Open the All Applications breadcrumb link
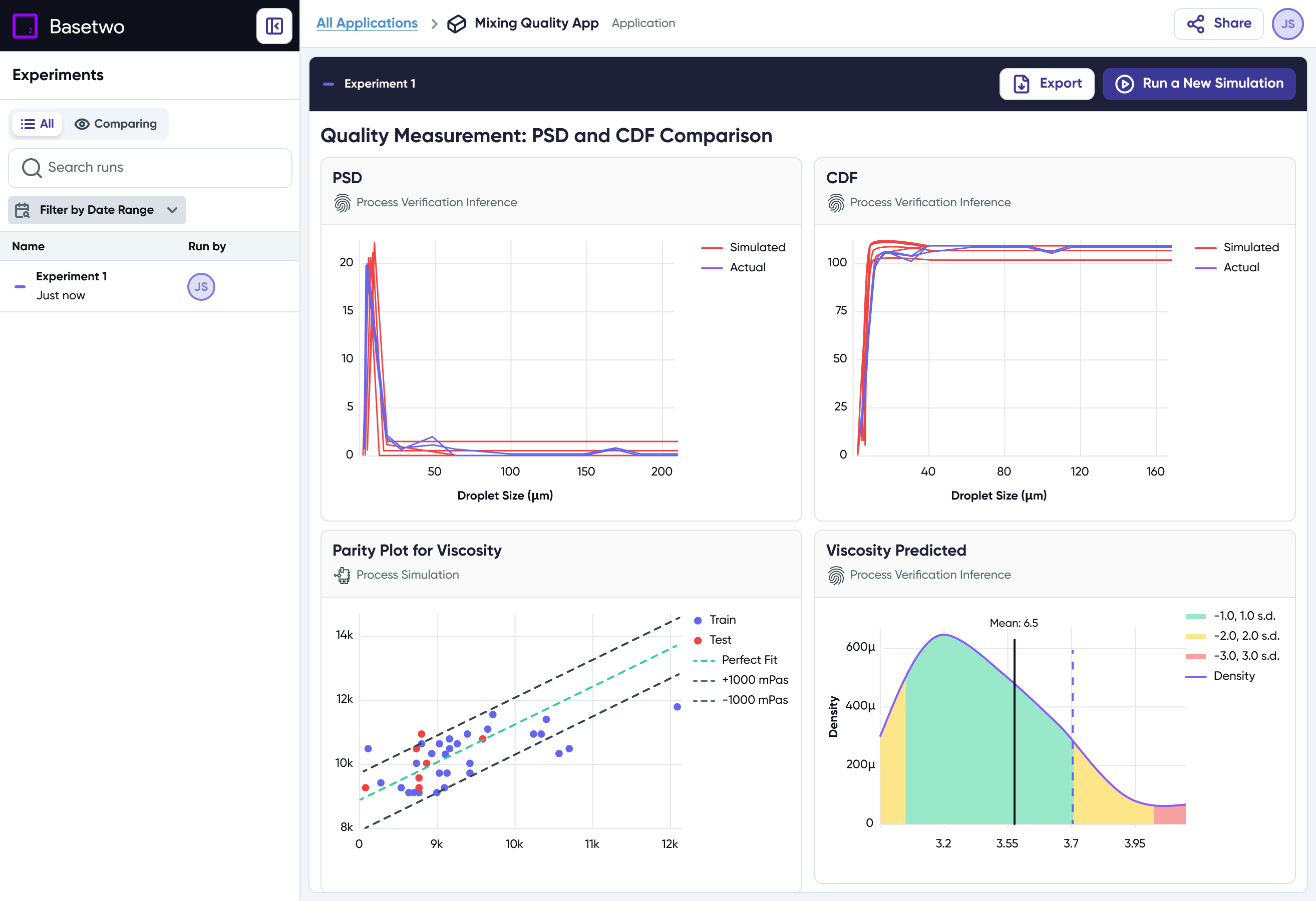 point(367,23)
